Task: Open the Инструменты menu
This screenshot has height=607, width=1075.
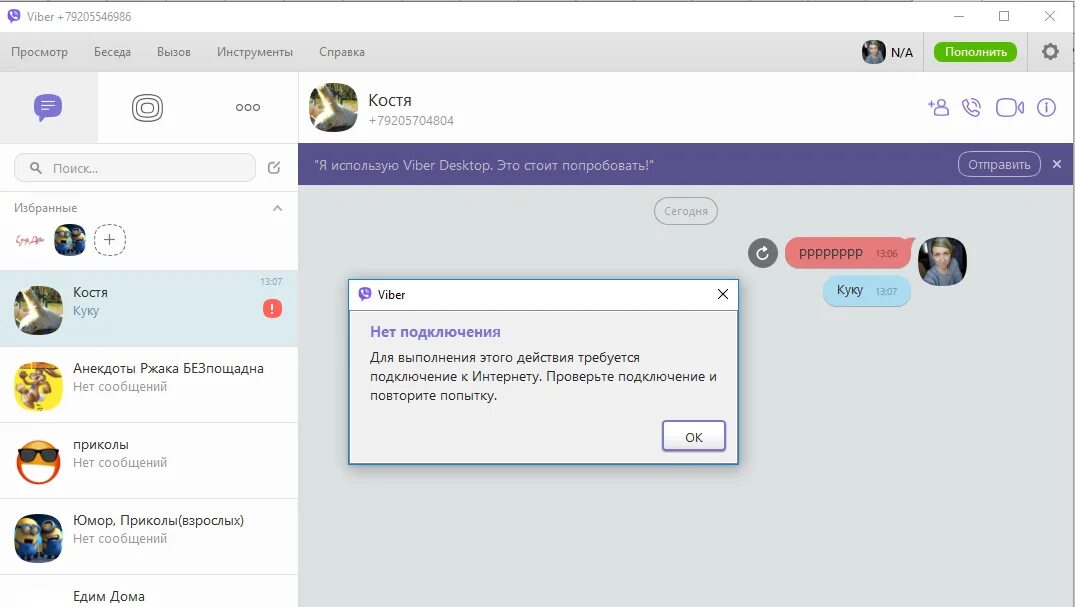Action: (254, 52)
